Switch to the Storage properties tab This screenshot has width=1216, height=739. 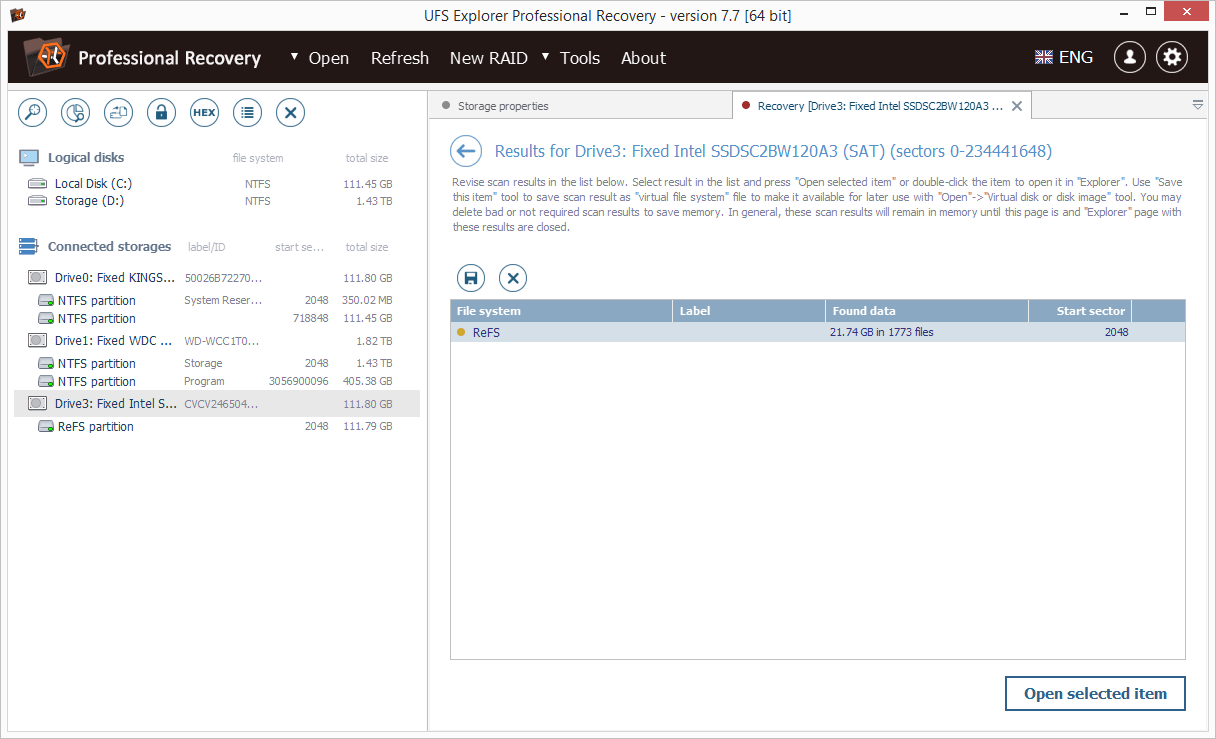pyautogui.click(x=503, y=106)
